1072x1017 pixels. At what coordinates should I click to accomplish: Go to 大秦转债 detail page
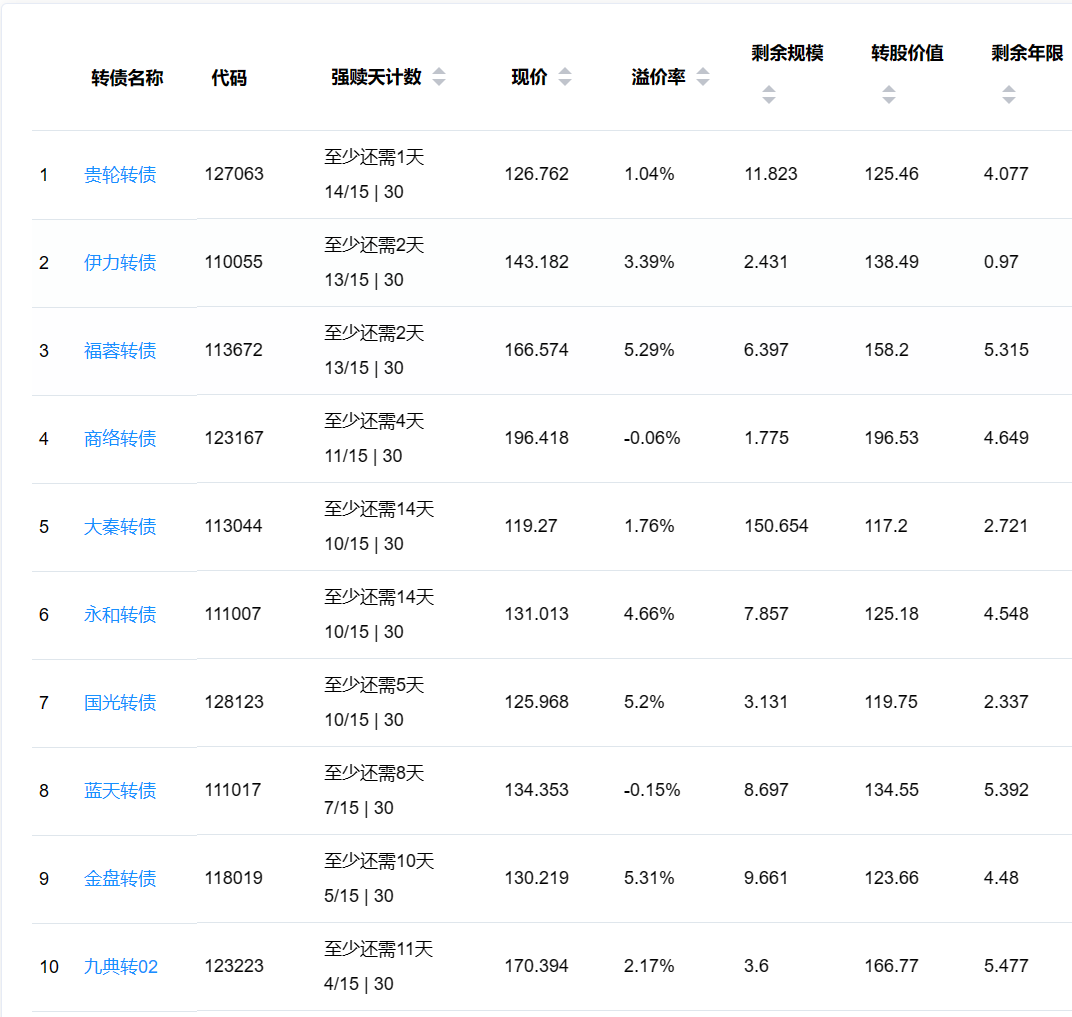pyautogui.click(x=120, y=527)
